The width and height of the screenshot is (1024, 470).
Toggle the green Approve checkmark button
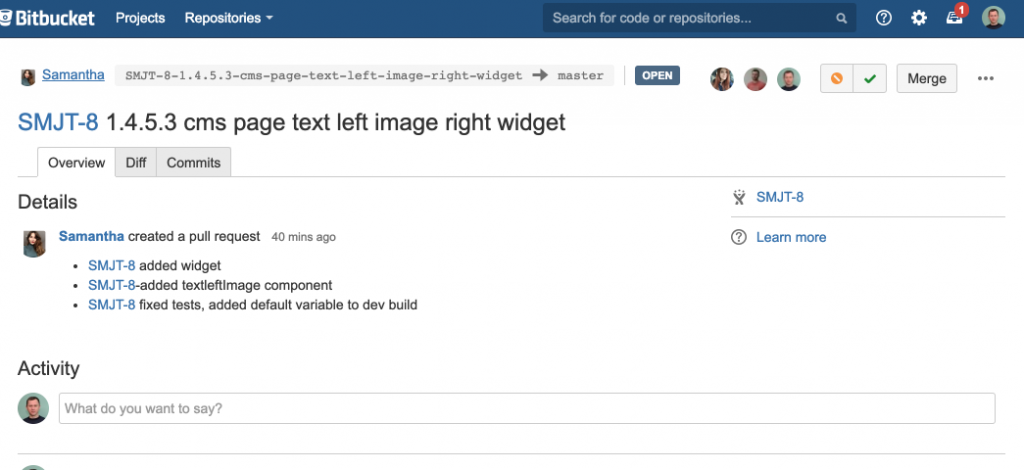(870, 78)
